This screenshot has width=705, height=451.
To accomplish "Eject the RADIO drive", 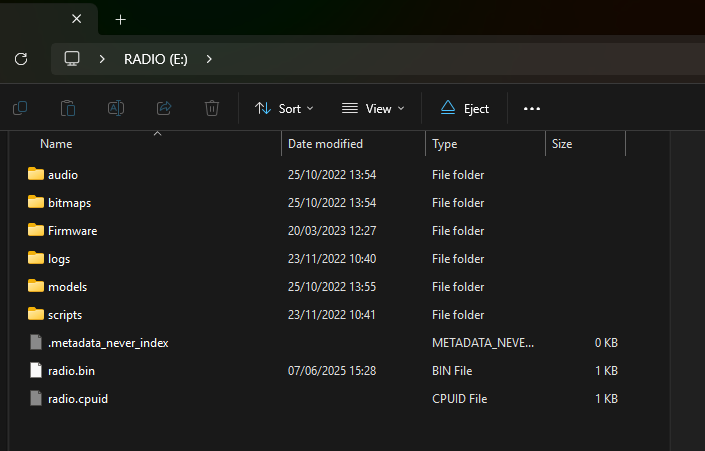I will (464, 109).
